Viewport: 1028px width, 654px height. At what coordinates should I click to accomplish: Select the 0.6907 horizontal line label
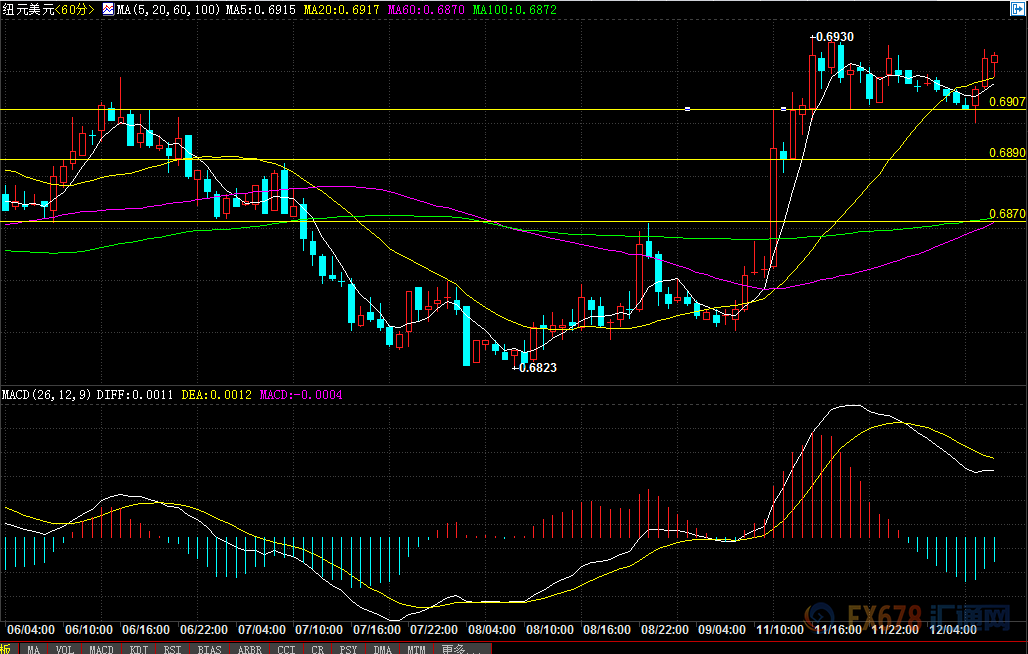(1007, 102)
